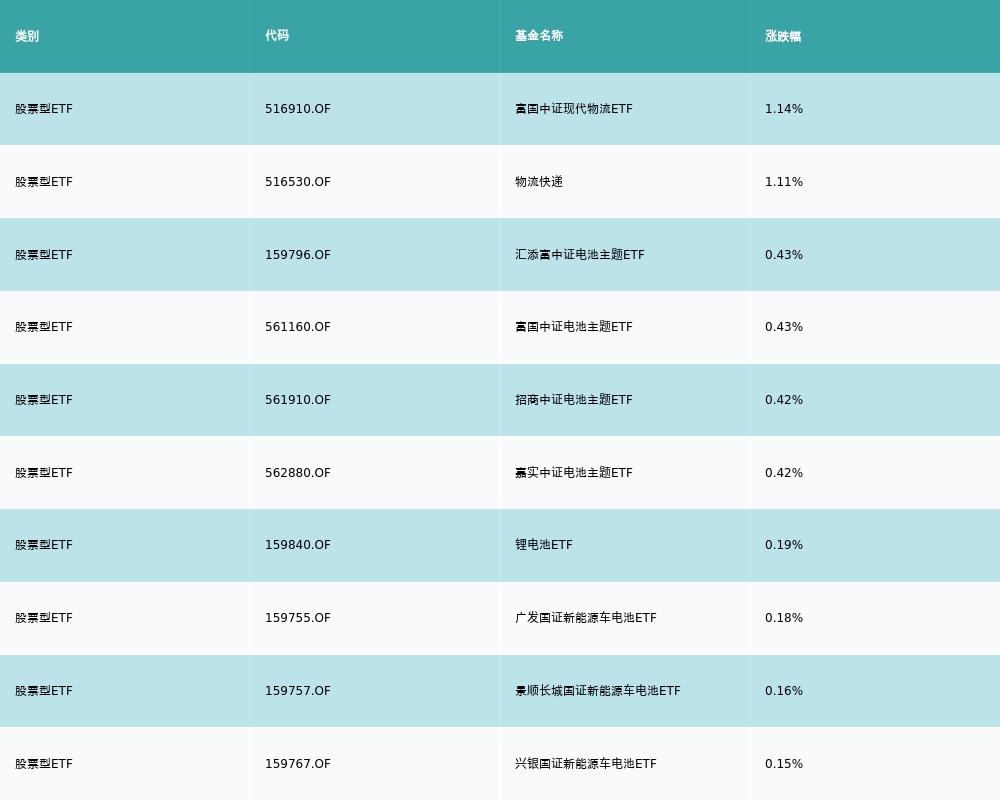Click 0.43% in the 159796.OF row
Viewport: 1000px width, 800px height.
click(784, 255)
